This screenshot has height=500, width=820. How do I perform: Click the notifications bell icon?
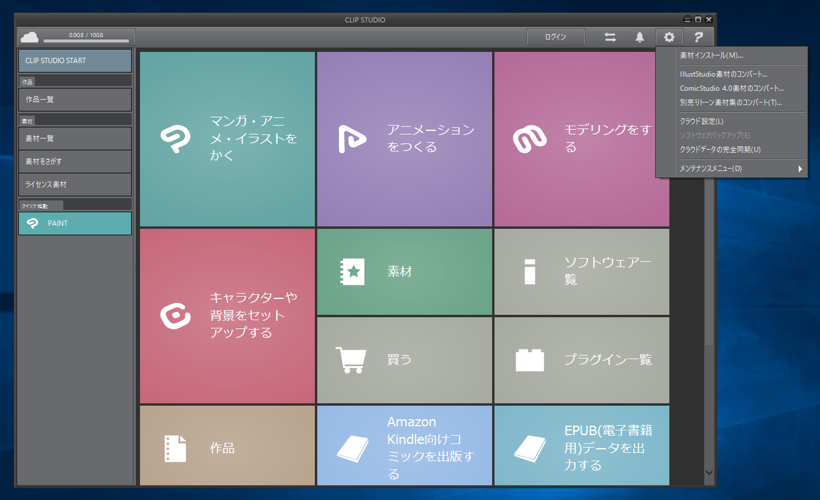pos(640,37)
